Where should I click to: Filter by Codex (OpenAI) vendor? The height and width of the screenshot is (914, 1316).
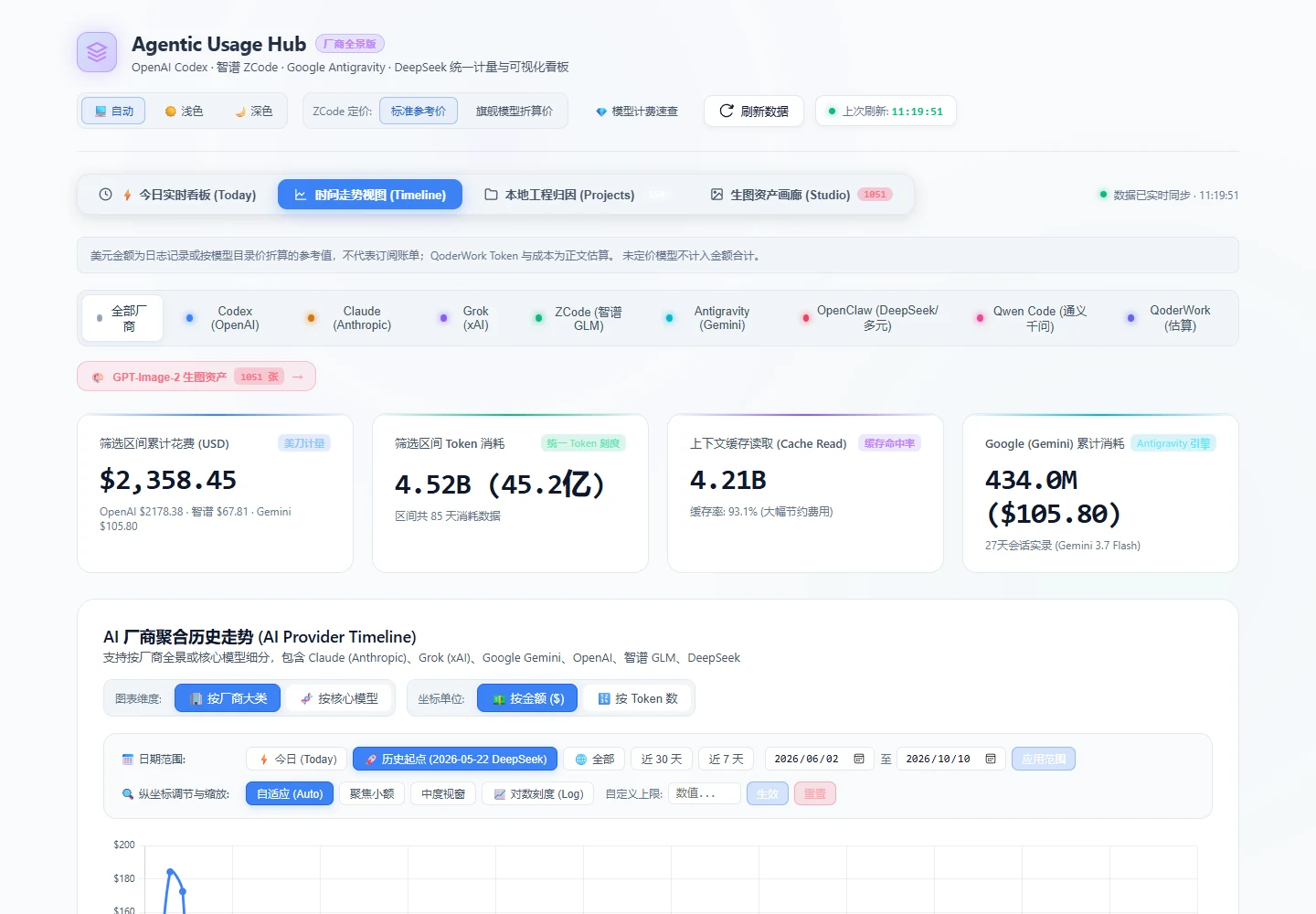tap(225, 318)
